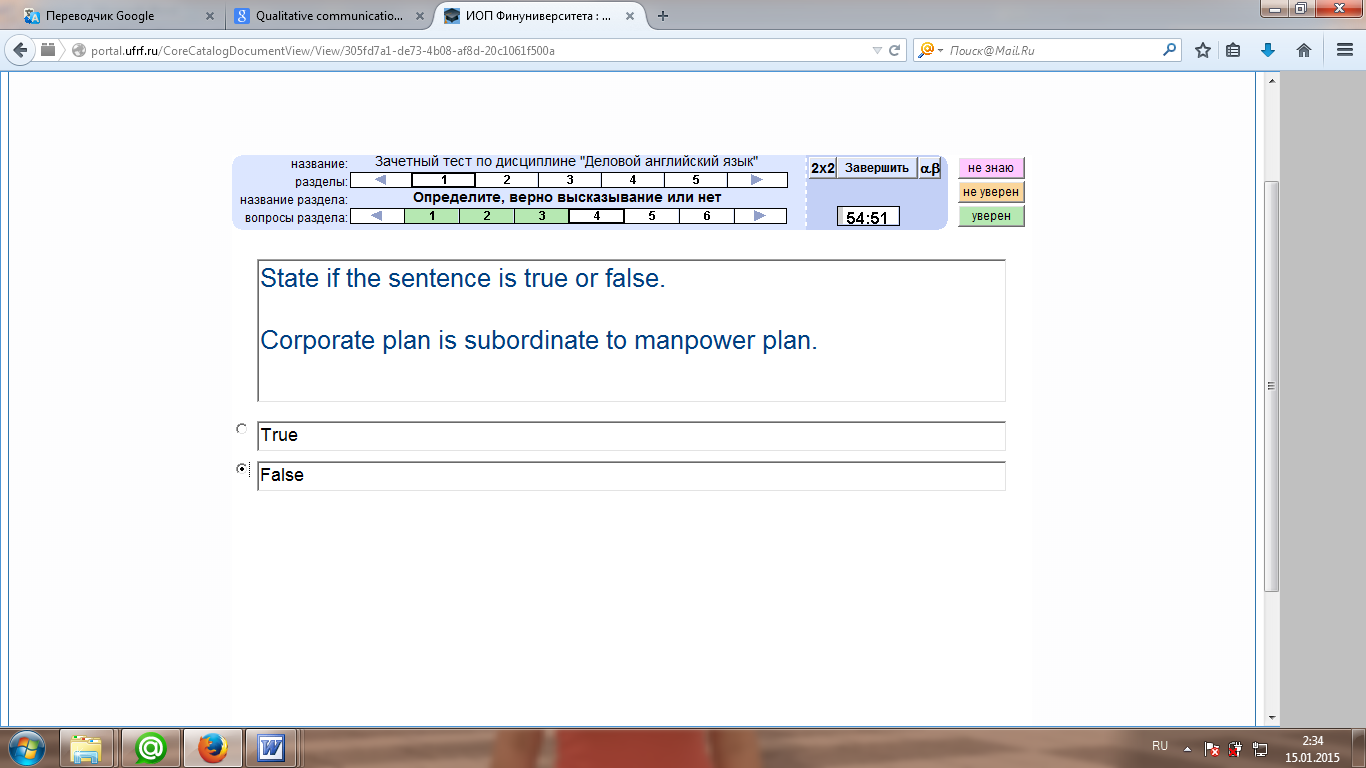The width and height of the screenshot is (1366, 768).
Task: Open the Firefox hamburger menu
Action: point(1344,50)
